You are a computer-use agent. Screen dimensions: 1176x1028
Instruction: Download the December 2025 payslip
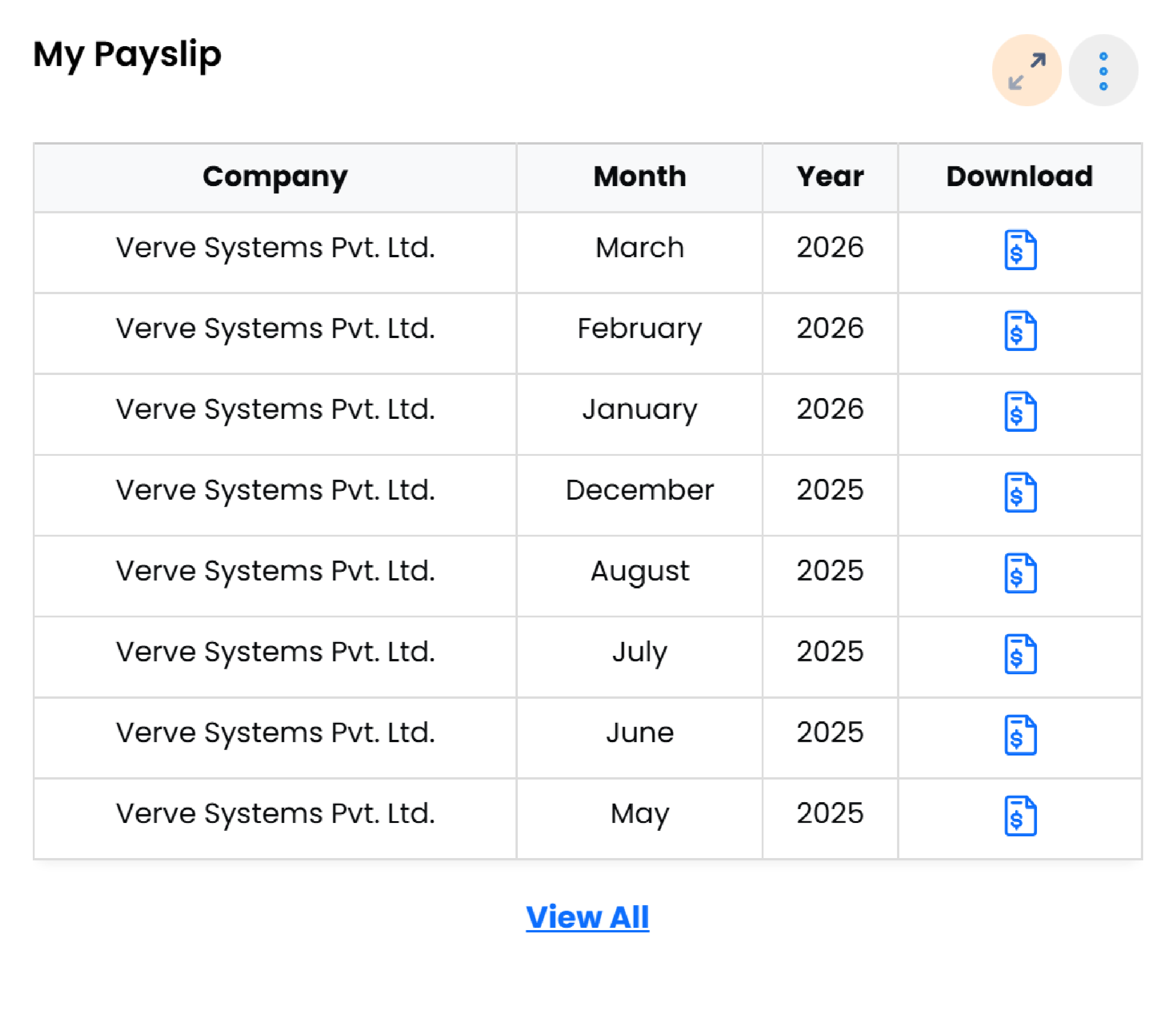[x=1020, y=492]
